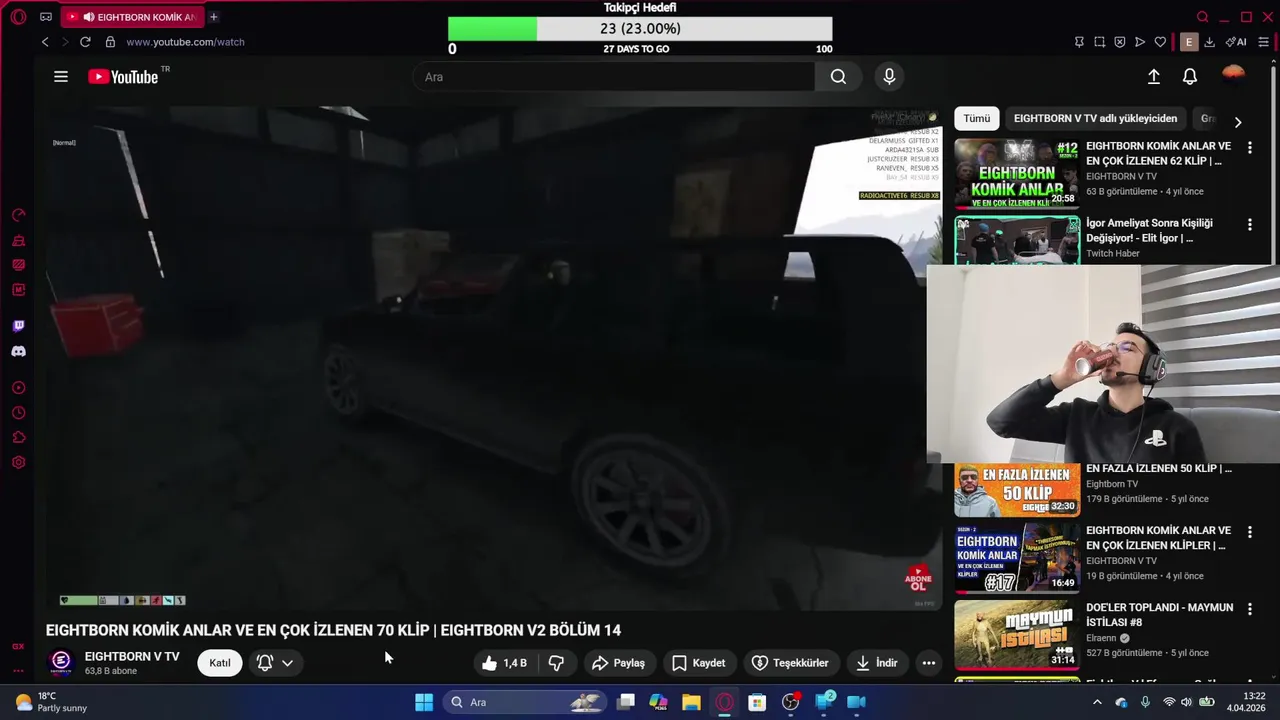Open YouTube upload/create icon
The height and width of the screenshot is (720, 1280).
pos(1153,77)
